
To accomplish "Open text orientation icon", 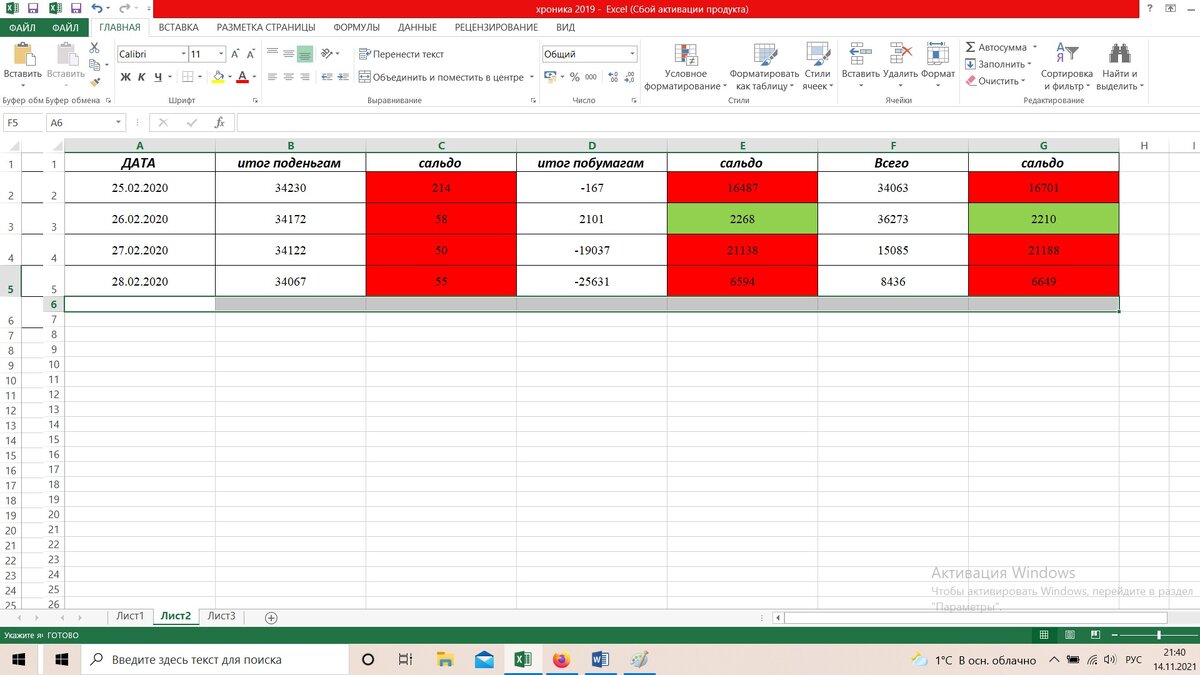I will click(327, 54).
